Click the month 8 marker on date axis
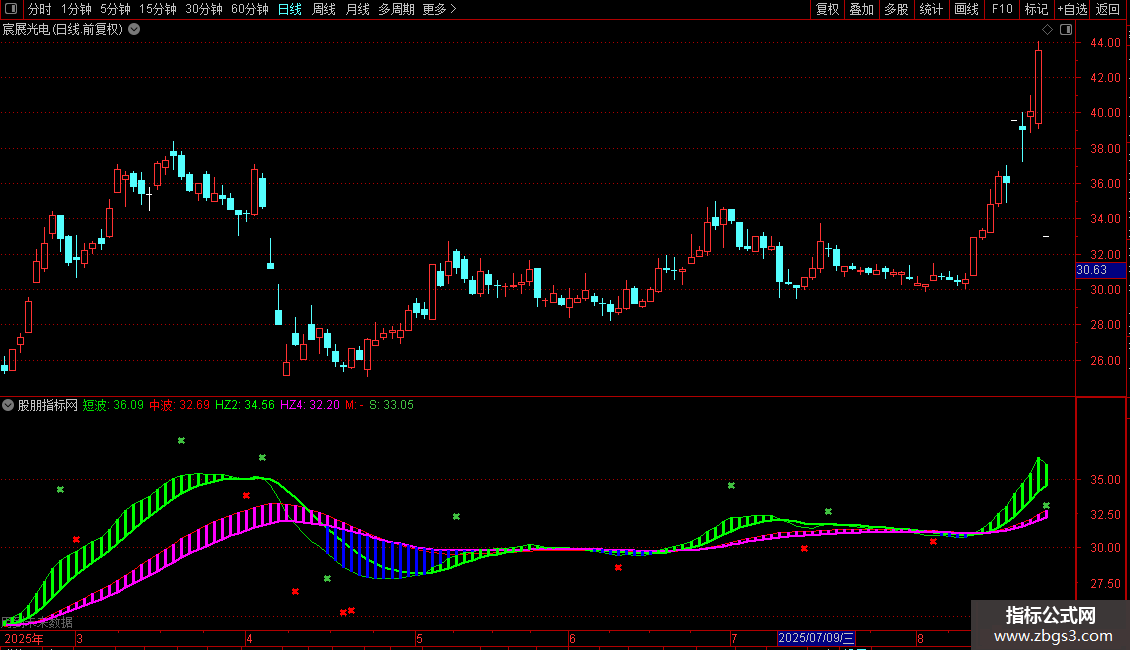Image resolution: width=1130 pixels, height=650 pixels. pyautogui.click(x=920, y=638)
